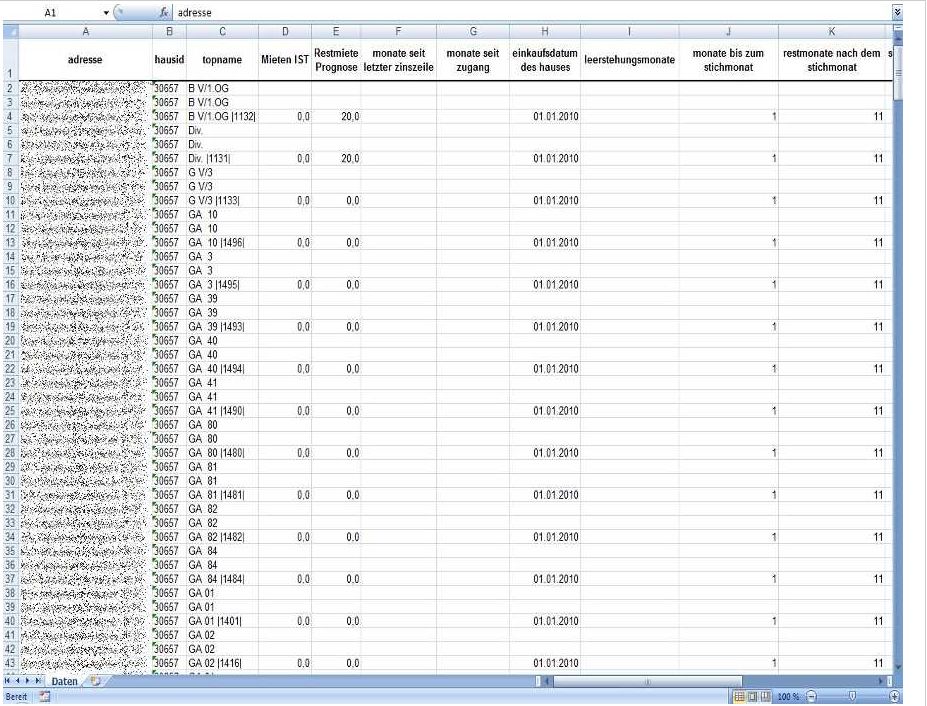Open the Daten sheet tab
The image size is (927, 706).
coord(64,681)
